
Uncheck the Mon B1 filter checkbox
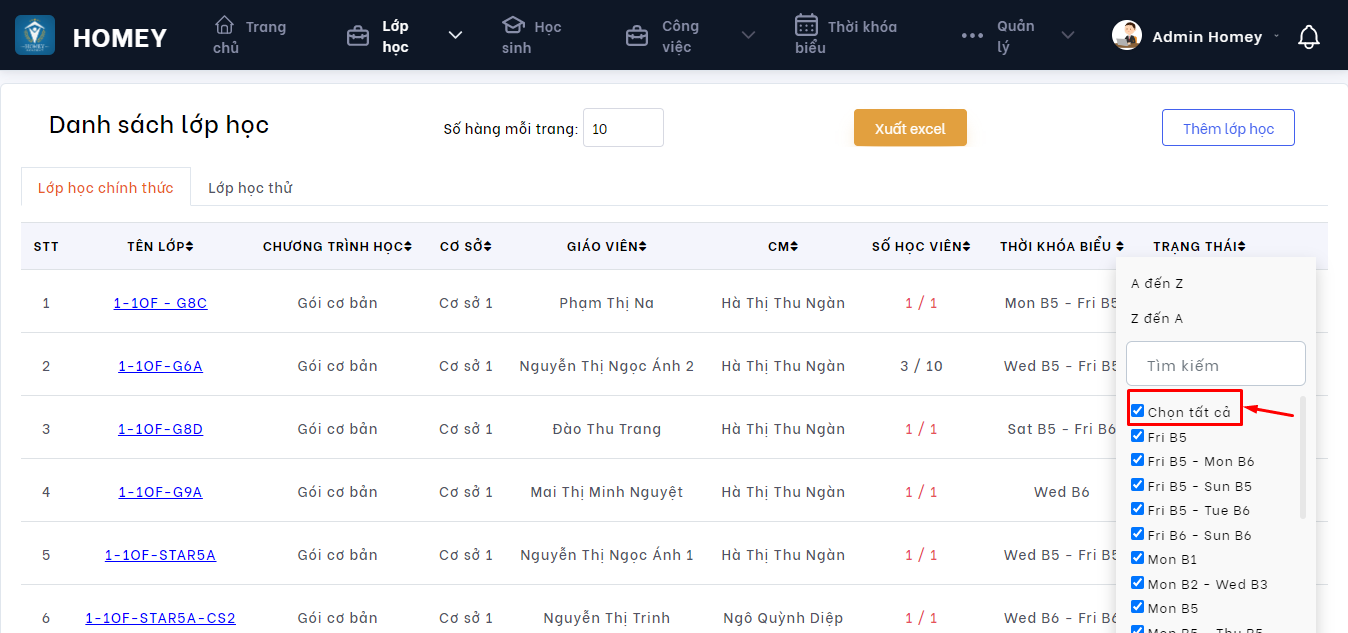click(1137, 558)
